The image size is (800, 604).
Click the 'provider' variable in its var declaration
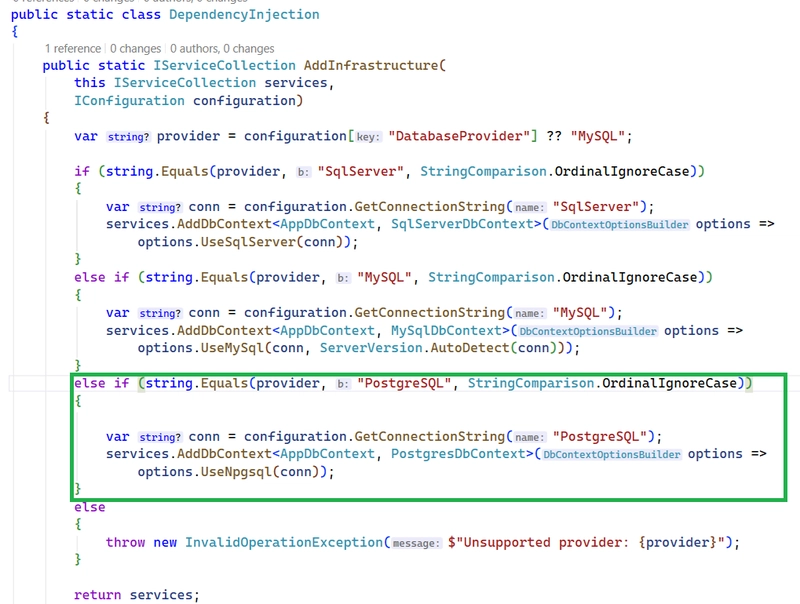click(188, 136)
